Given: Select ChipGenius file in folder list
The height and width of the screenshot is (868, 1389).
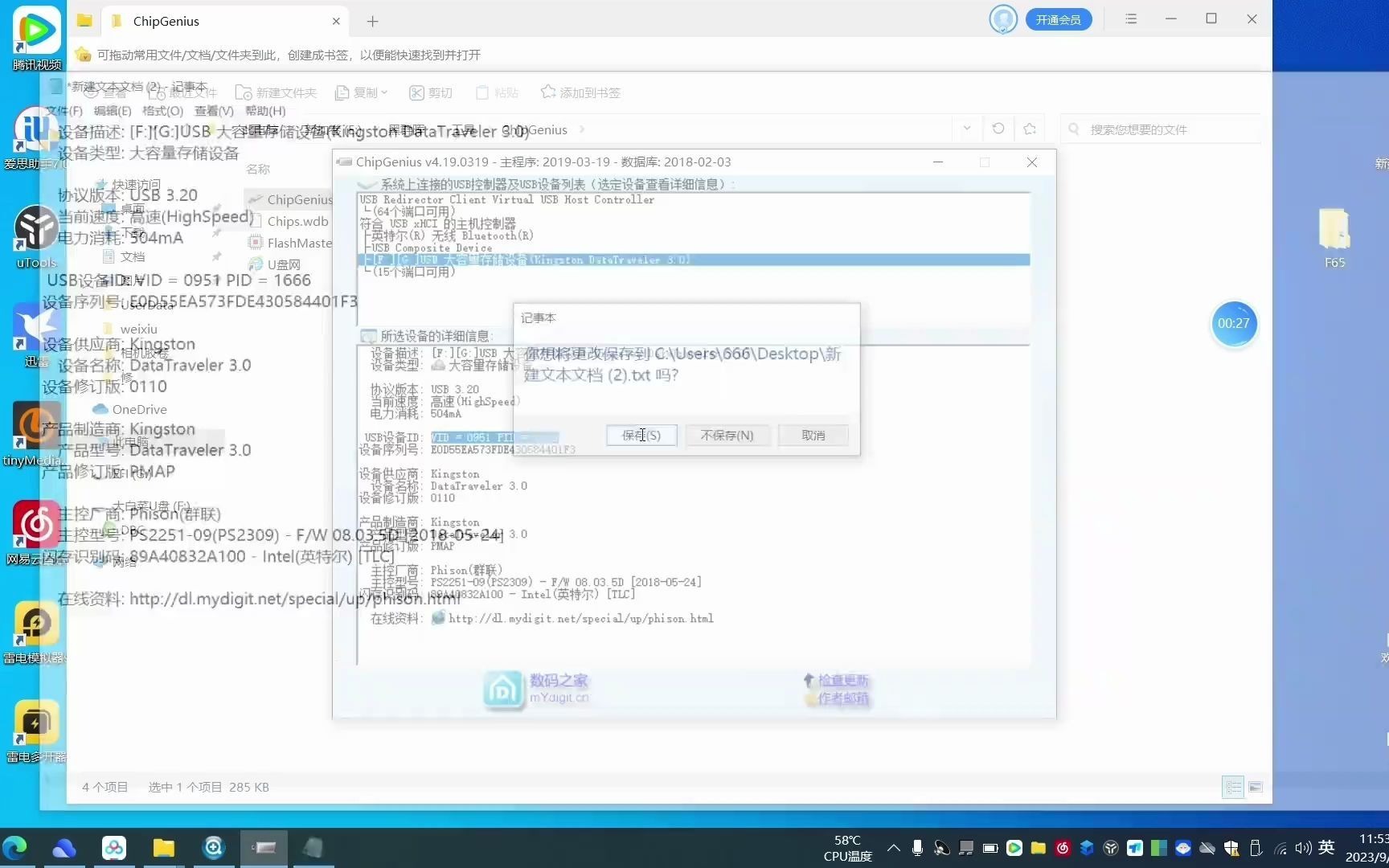Looking at the screenshot, I should tap(289, 199).
